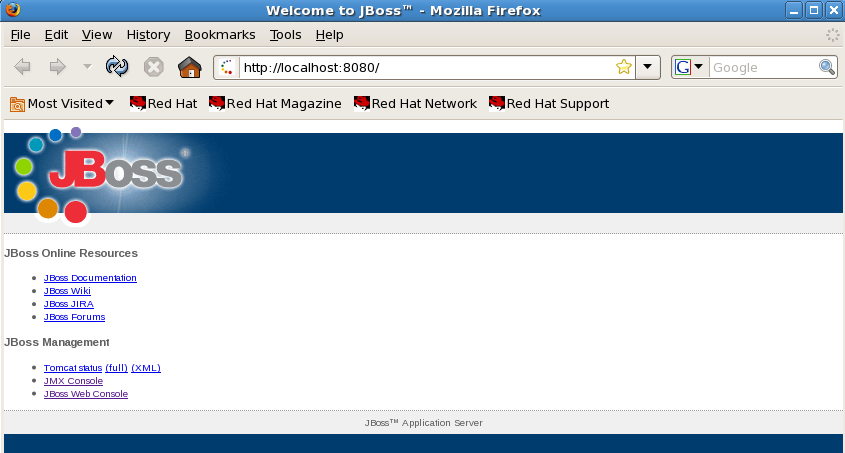Open the JBoss JIRA link

coord(68,304)
